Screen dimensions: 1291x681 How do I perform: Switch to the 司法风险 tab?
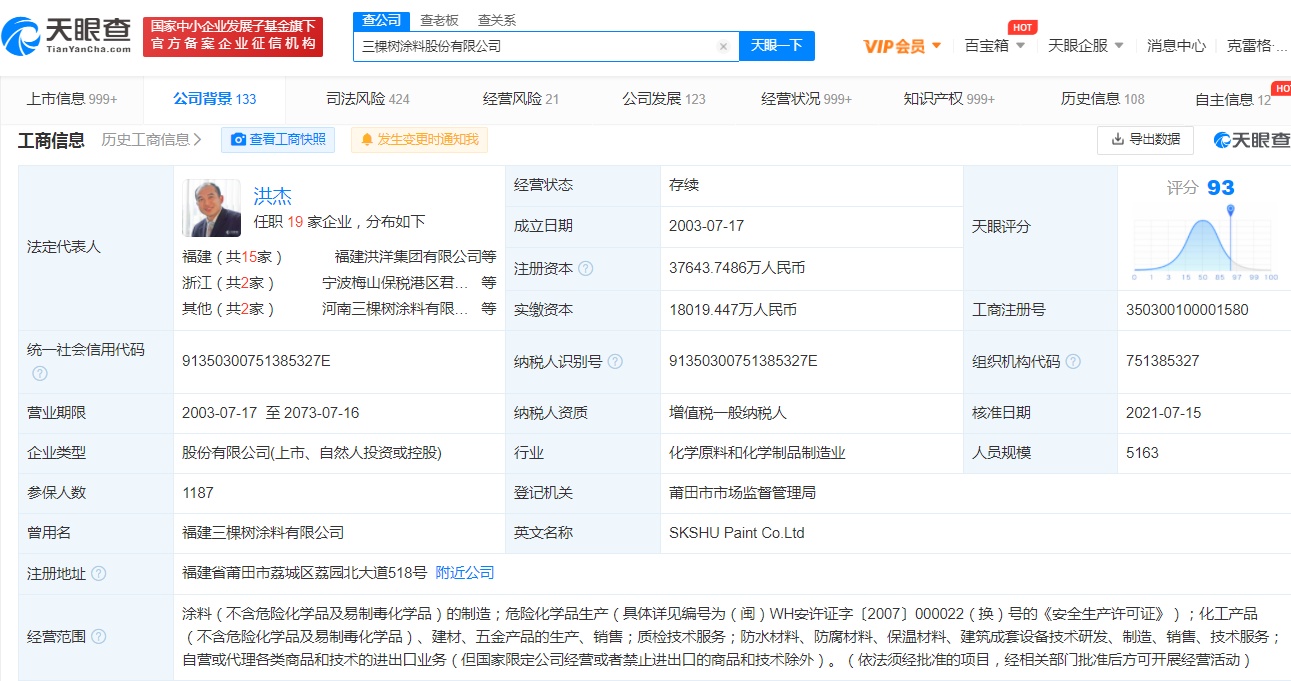click(368, 99)
